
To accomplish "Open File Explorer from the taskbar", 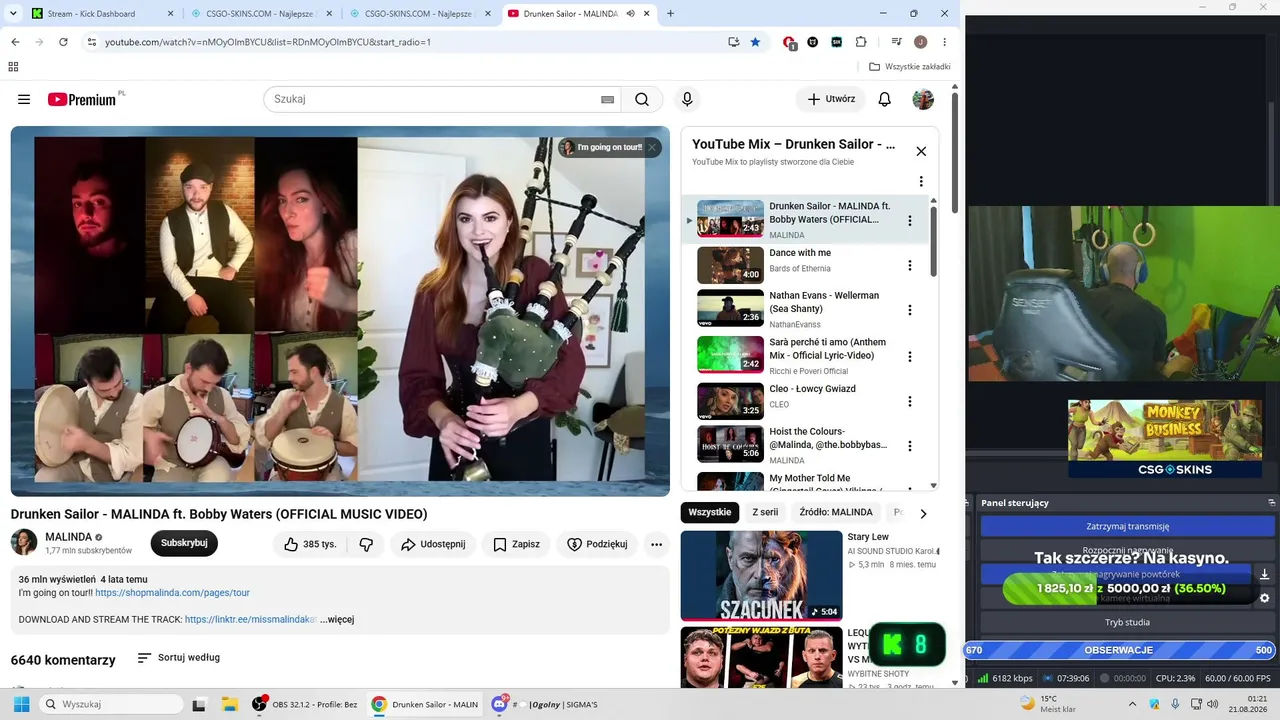I will coord(228,704).
